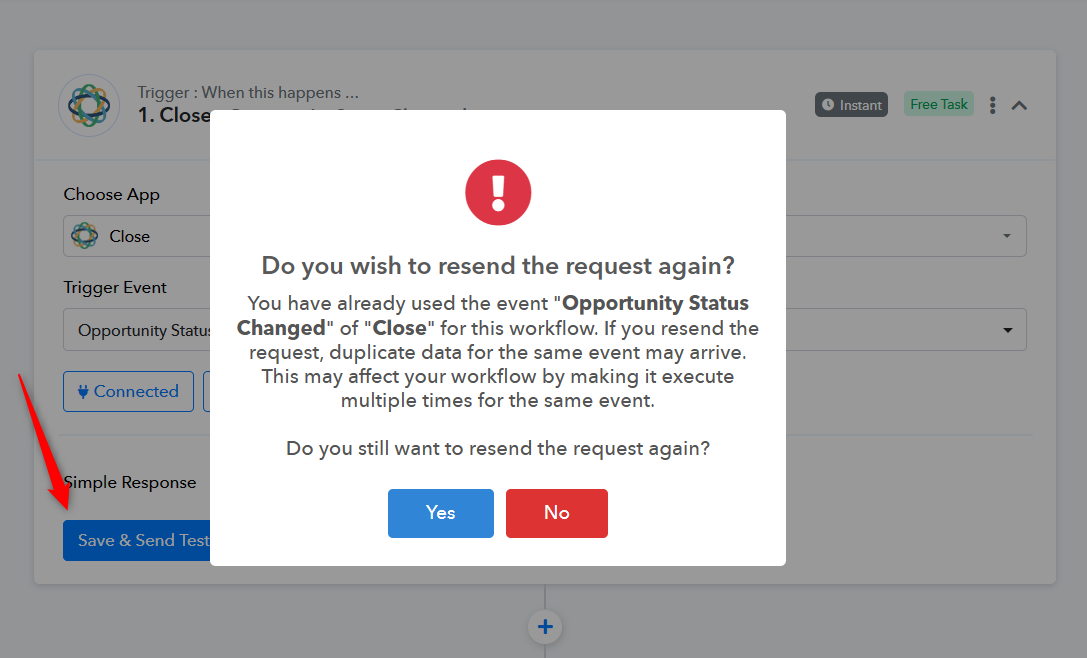Click Save & Send Test Request button
Viewport: 1087px width, 658px height.
pyautogui.click(x=137, y=540)
